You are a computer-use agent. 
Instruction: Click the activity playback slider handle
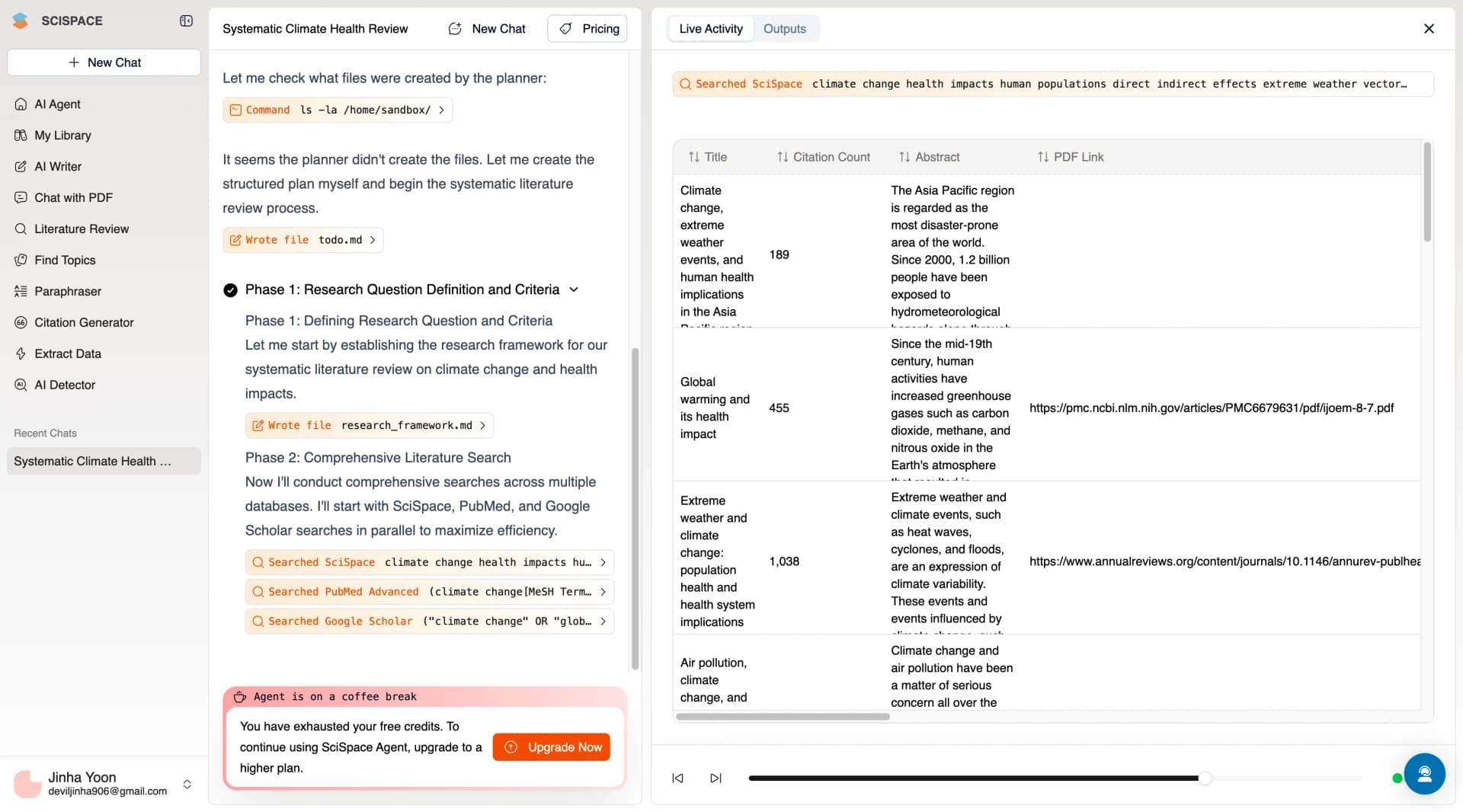click(1205, 778)
